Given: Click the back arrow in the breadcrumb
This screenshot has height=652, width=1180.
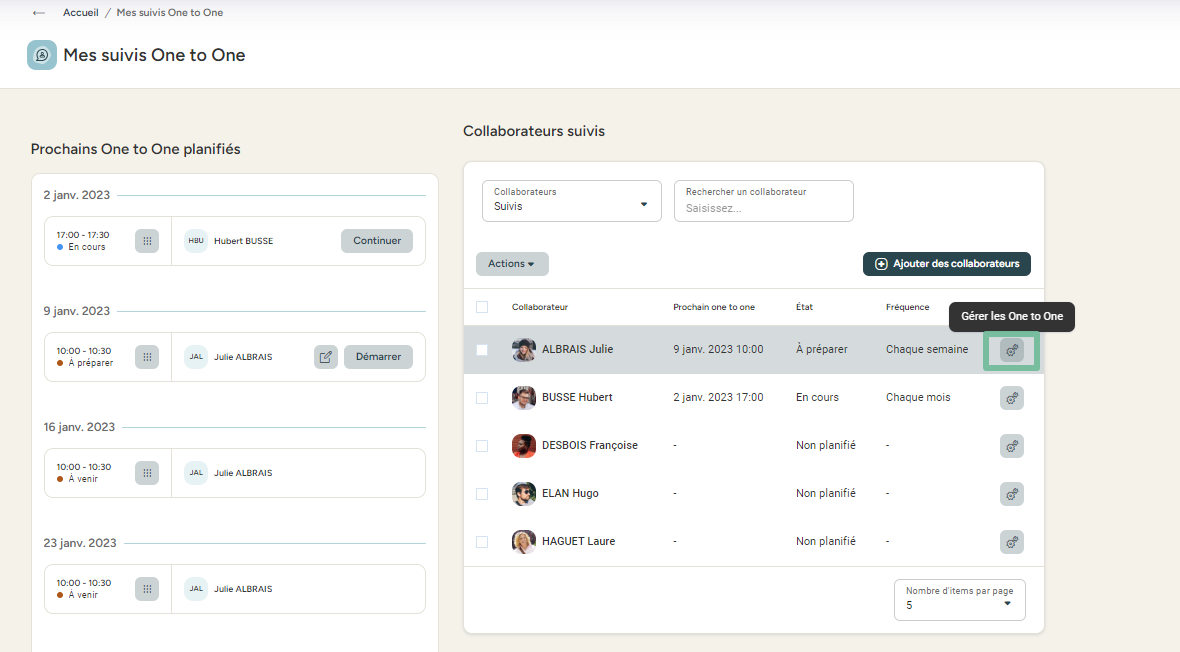Looking at the screenshot, I should click(39, 13).
